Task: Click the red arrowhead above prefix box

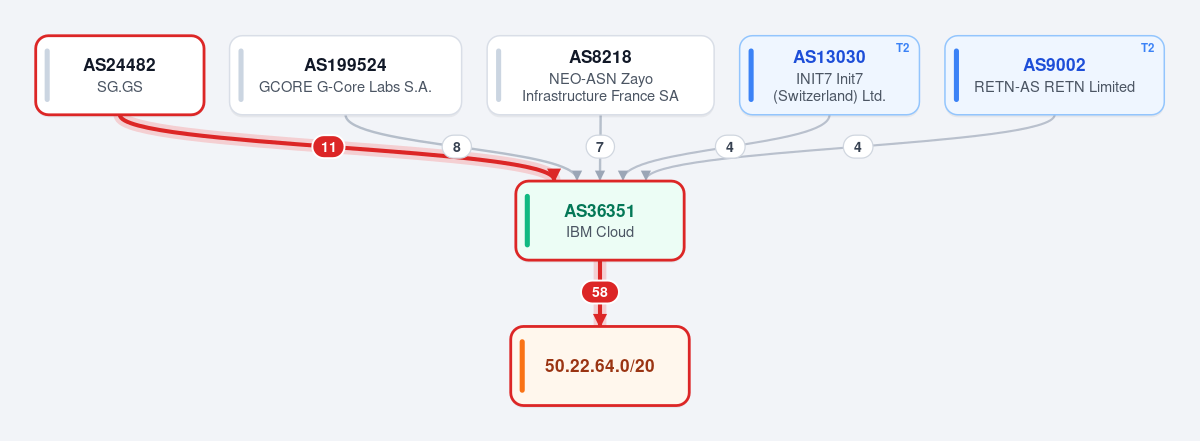Action: click(x=600, y=319)
